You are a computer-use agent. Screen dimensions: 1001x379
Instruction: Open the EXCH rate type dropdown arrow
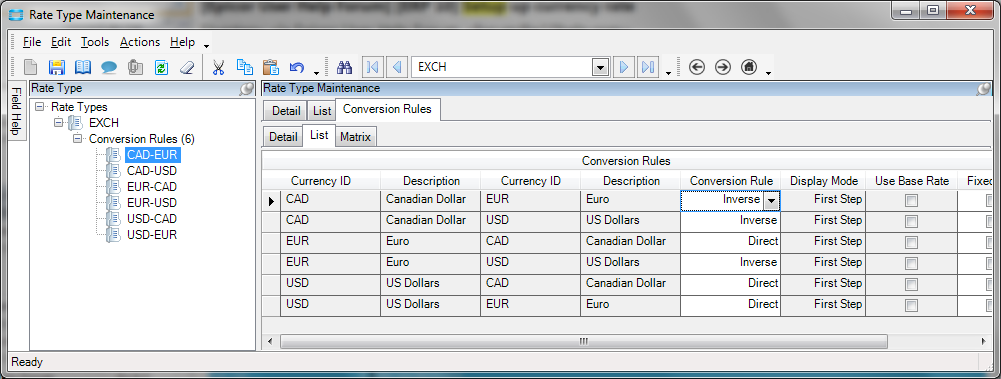coord(599,67)
